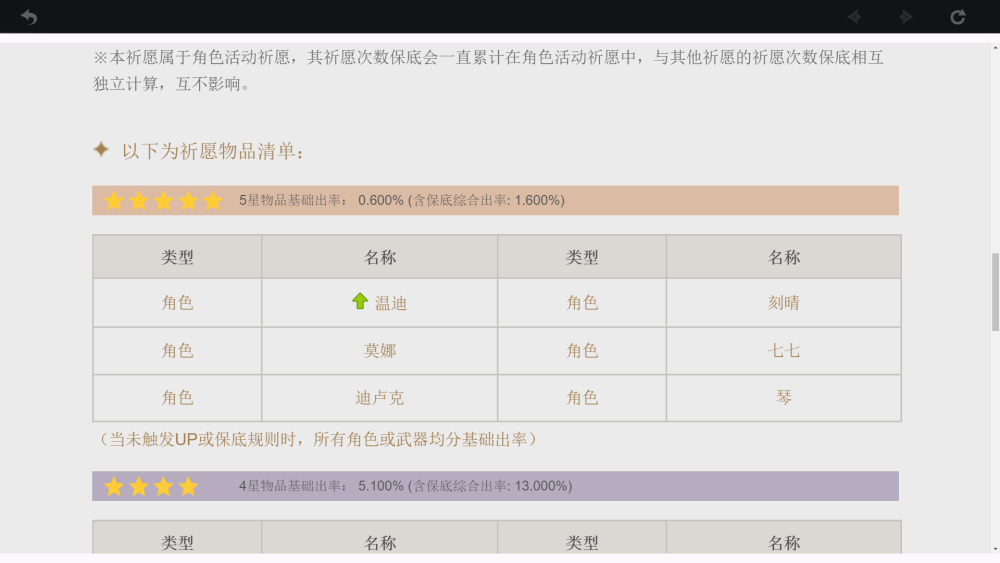Click the 温迪 featured character cell
The width and height of the screenshot is (1000, 563).
click(379, 303)
